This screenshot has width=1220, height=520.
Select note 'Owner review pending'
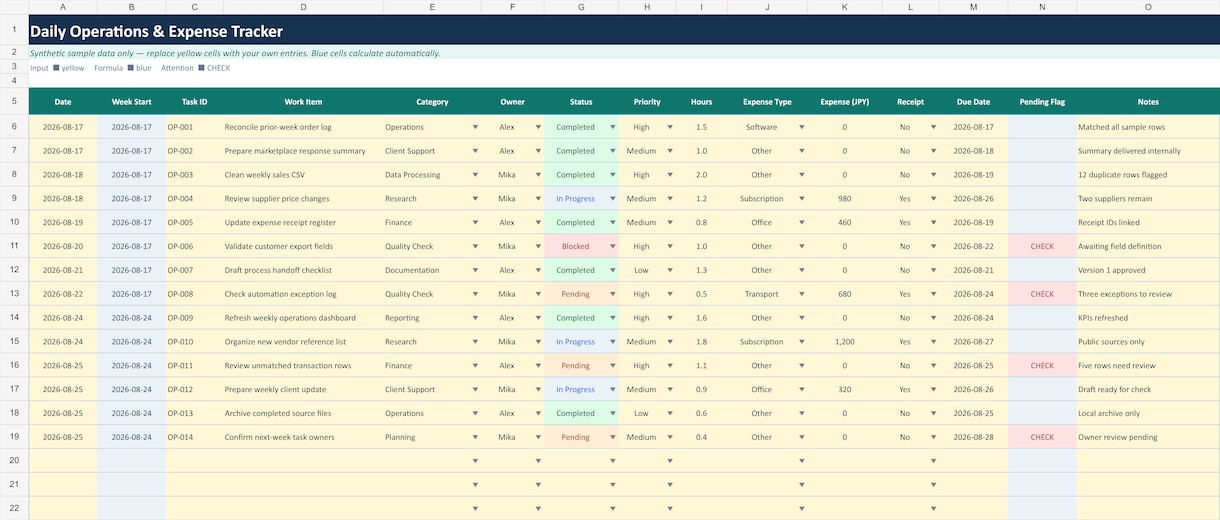[x=1148, y=437]
